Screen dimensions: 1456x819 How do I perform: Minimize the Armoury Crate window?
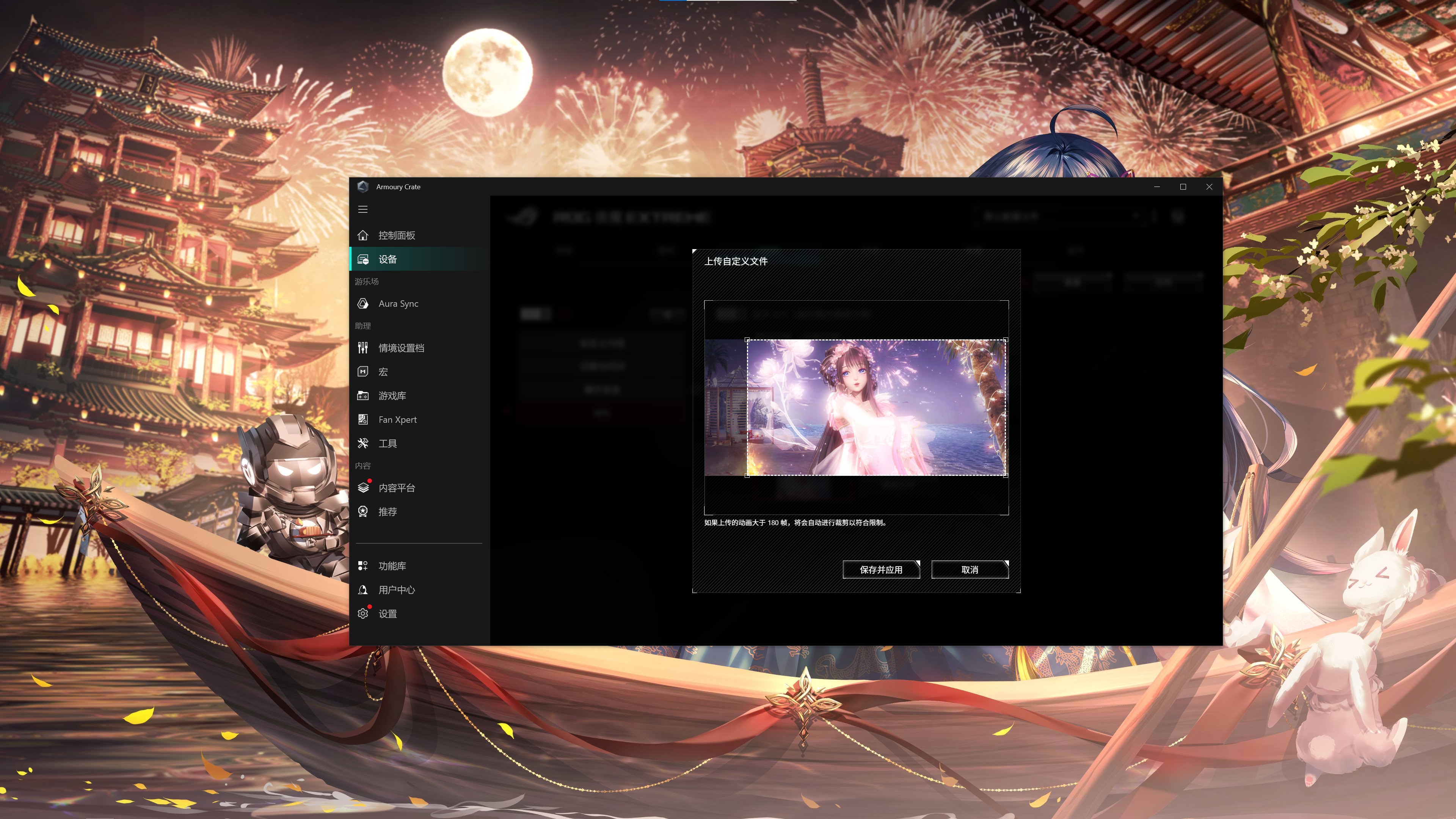click(x=1157, y=187)
